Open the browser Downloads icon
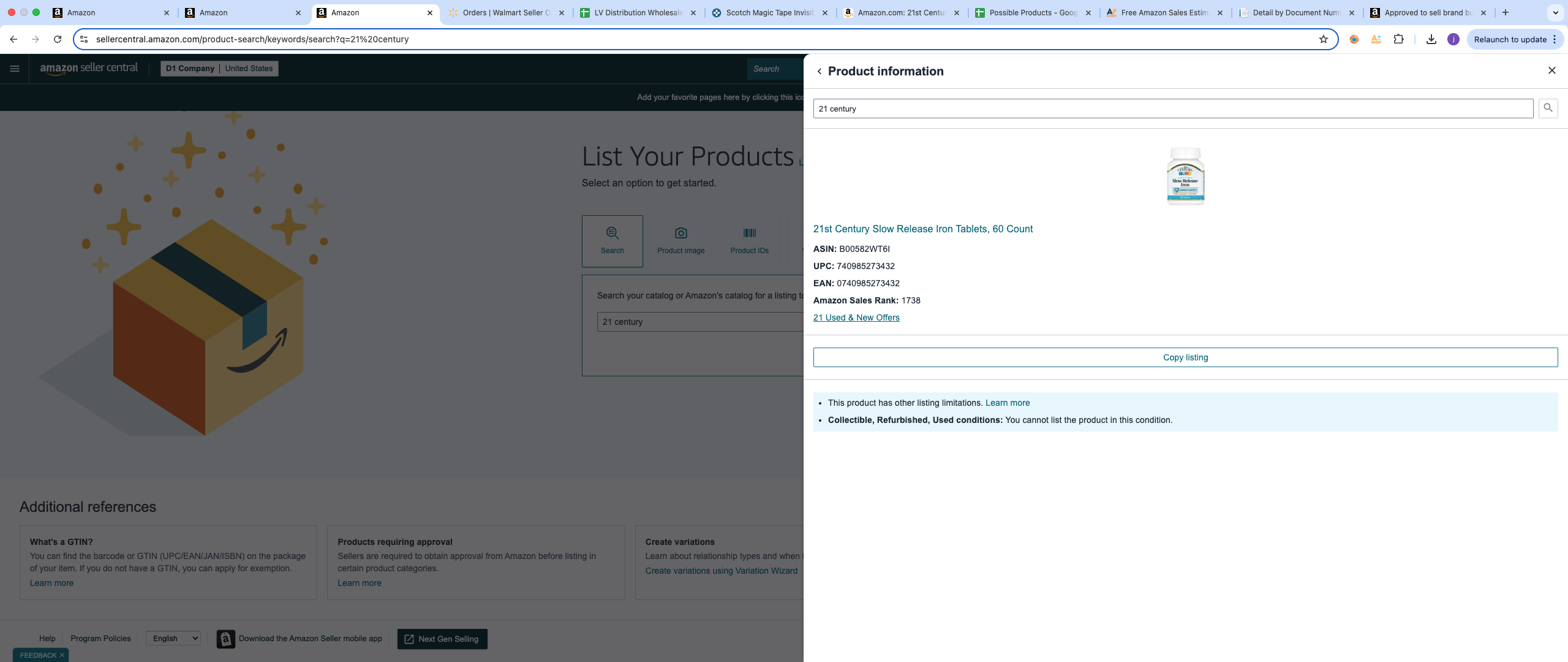Viewport: 1568px width, 662px height. (x=1431, y=39)
